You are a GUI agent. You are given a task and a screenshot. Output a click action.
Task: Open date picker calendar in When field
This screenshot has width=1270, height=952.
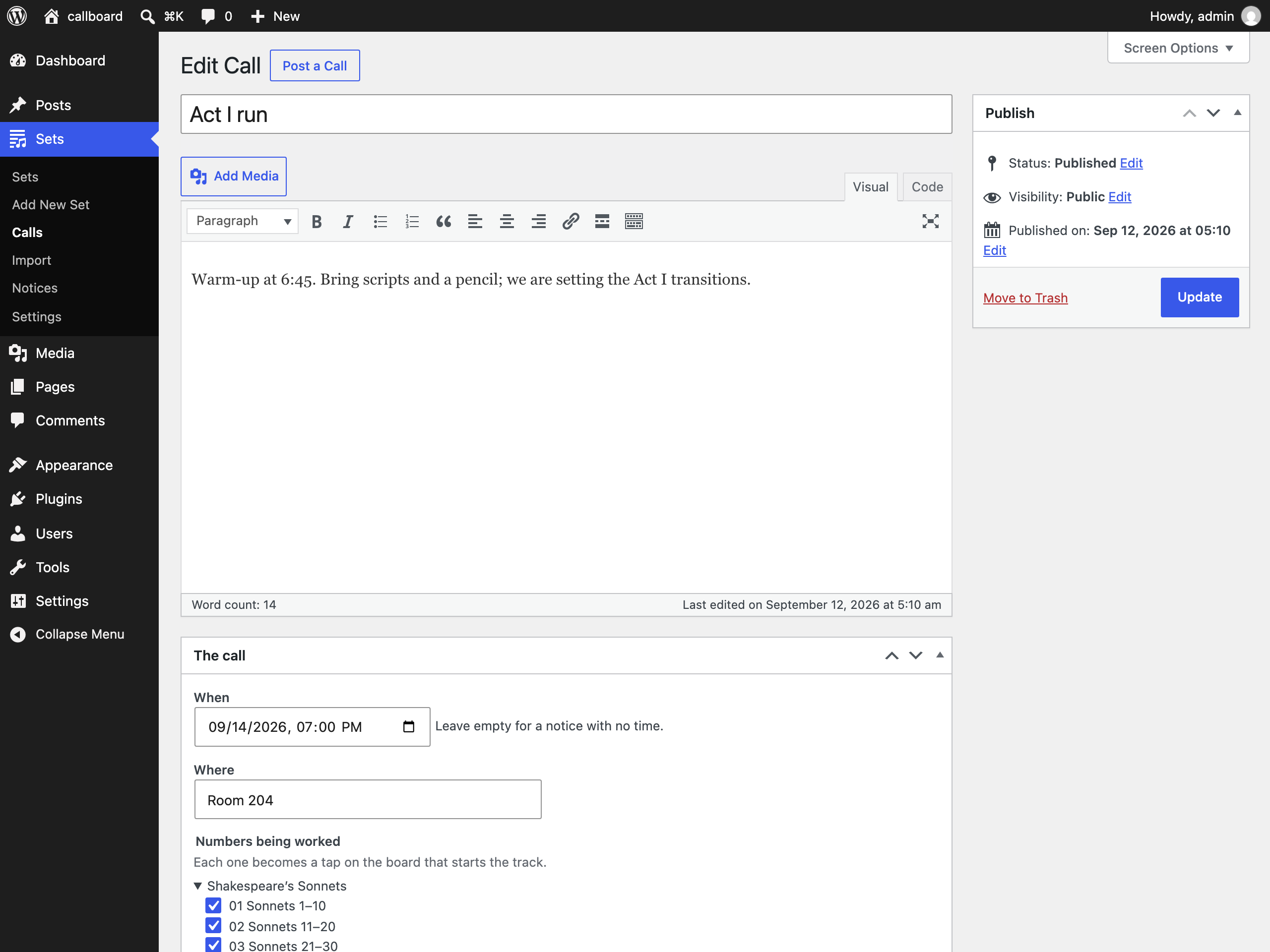(x=409, y=726)
